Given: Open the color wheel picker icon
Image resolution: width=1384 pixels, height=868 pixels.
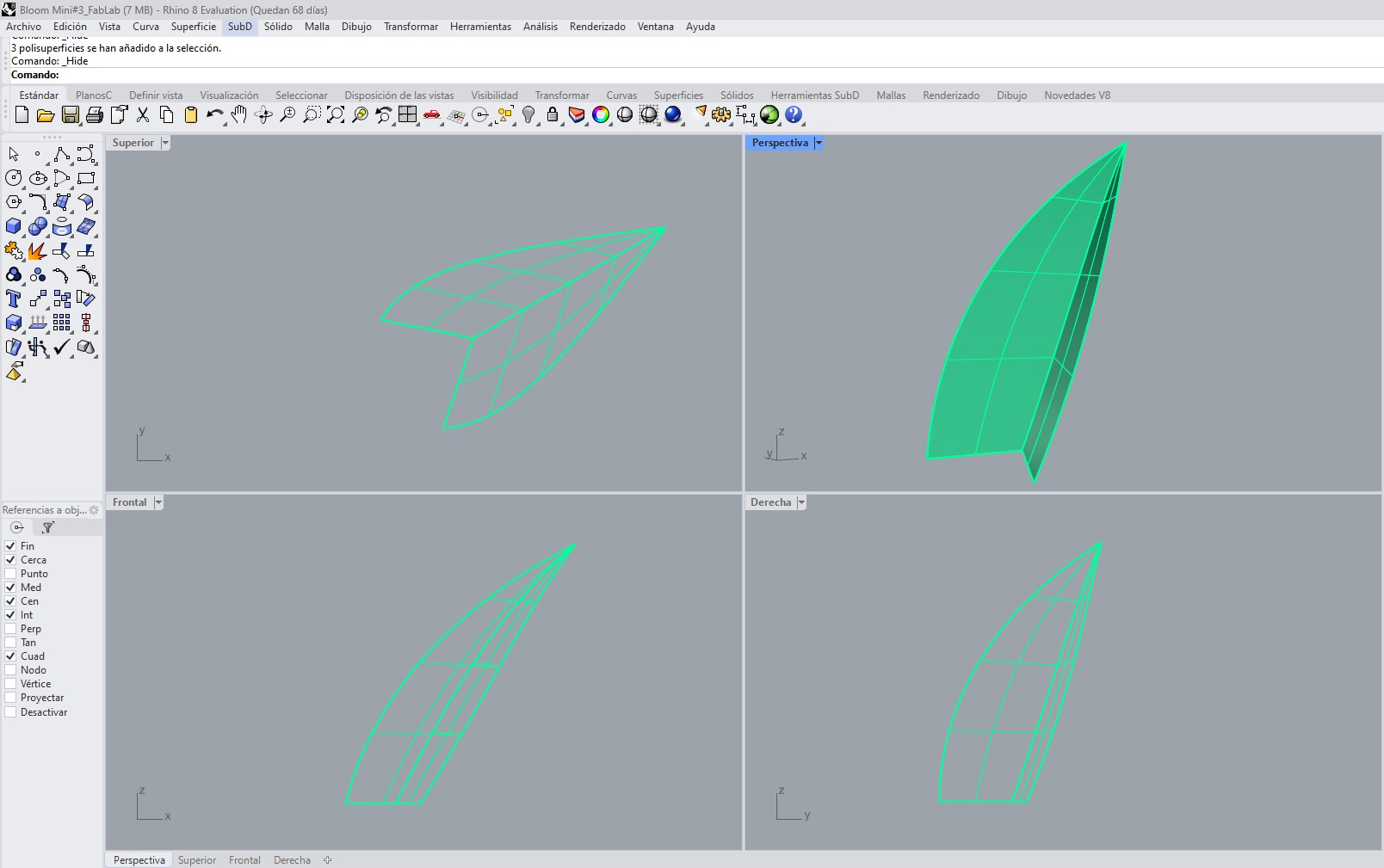Looking at the screenshot, I should [601, 114].
